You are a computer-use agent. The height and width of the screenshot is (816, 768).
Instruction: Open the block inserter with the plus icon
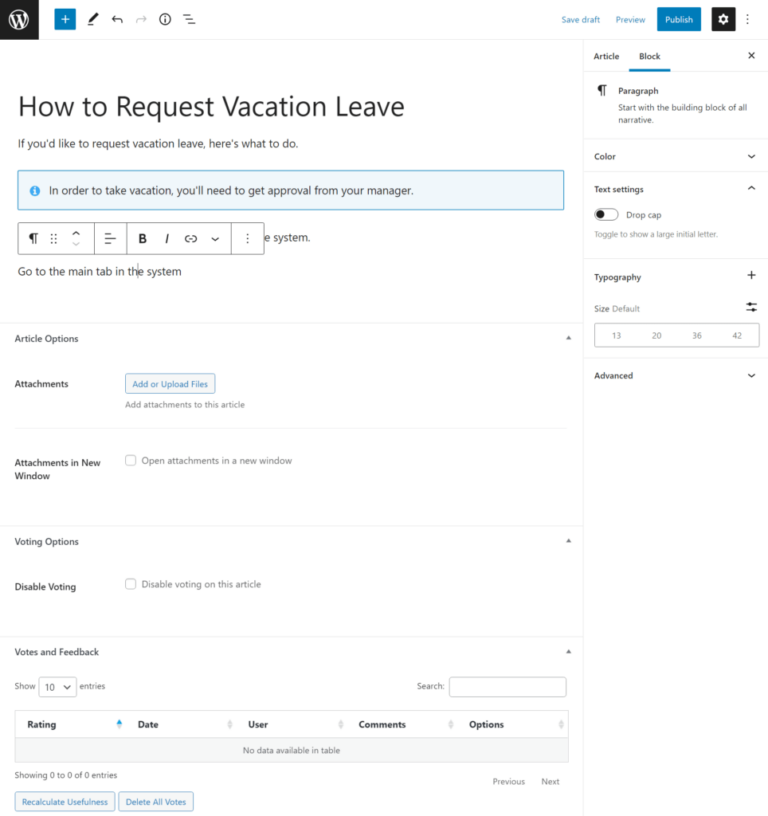[x=64, y=18]
